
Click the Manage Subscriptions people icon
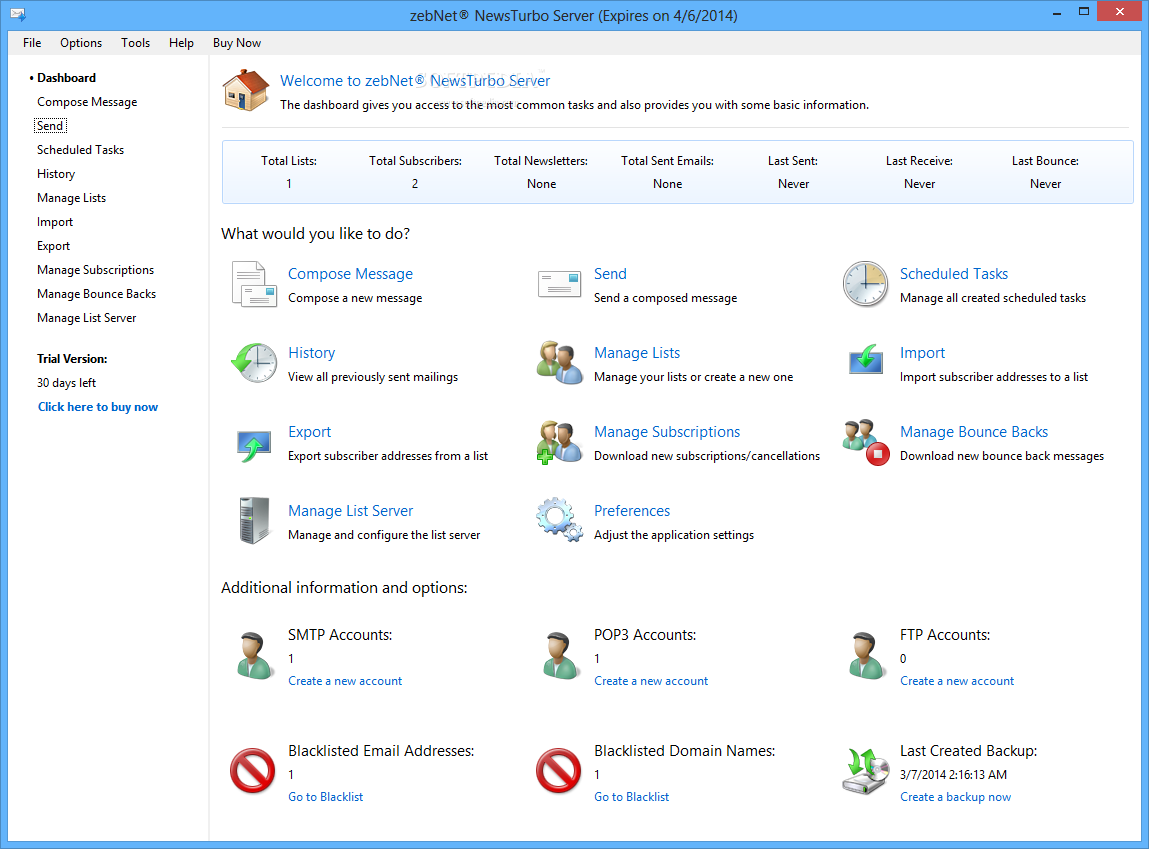pyautogui.click(x=559, y=442)
